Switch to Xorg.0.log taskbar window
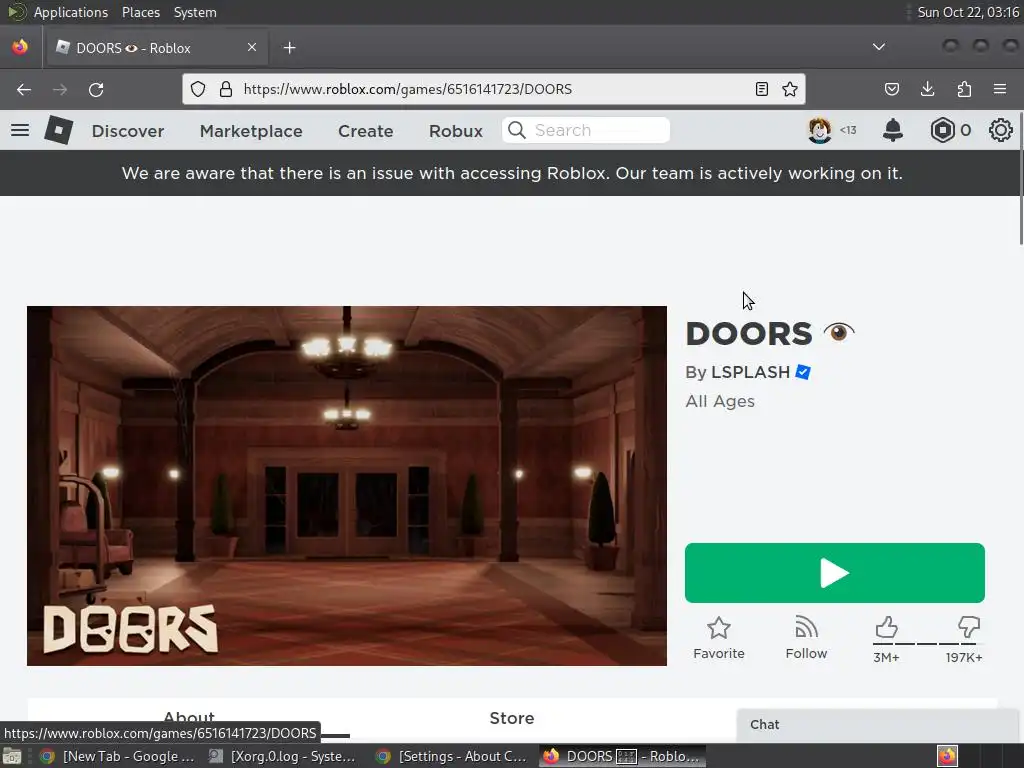Screen dimensions: 1024x768 pyautogui.click(x=282, y=756)
